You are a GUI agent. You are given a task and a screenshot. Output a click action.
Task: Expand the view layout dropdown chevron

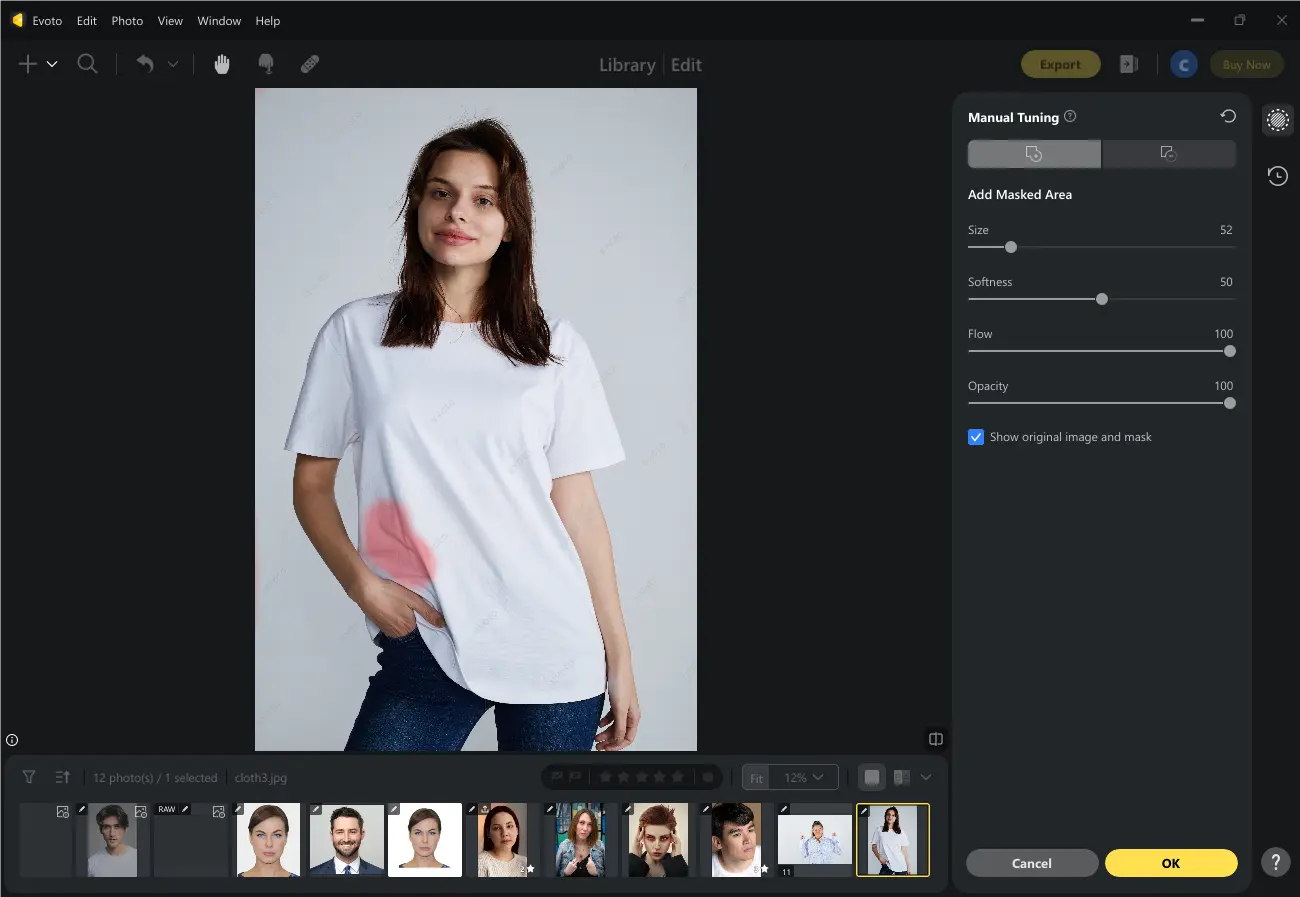pyautogui.click(x=926, y=777)
